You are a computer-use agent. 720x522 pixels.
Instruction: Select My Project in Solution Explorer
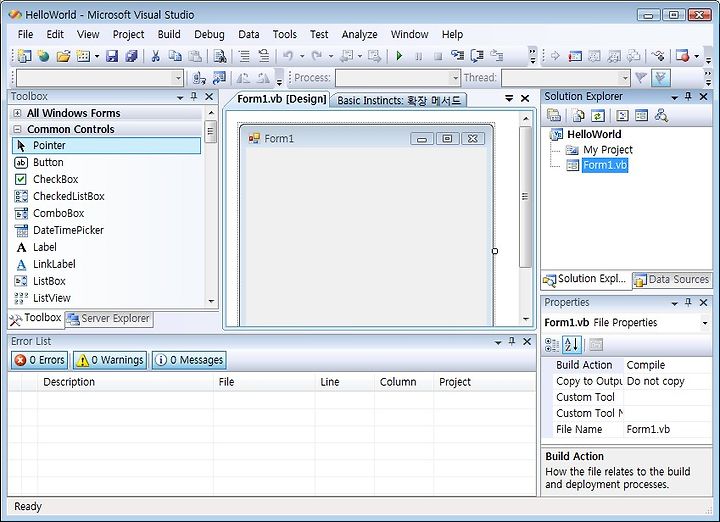(x=608, y=150)
